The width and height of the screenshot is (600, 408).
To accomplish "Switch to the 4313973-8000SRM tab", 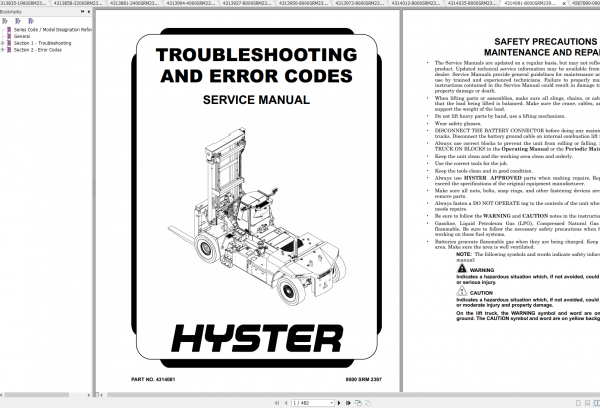I will [x=359, y=3].
